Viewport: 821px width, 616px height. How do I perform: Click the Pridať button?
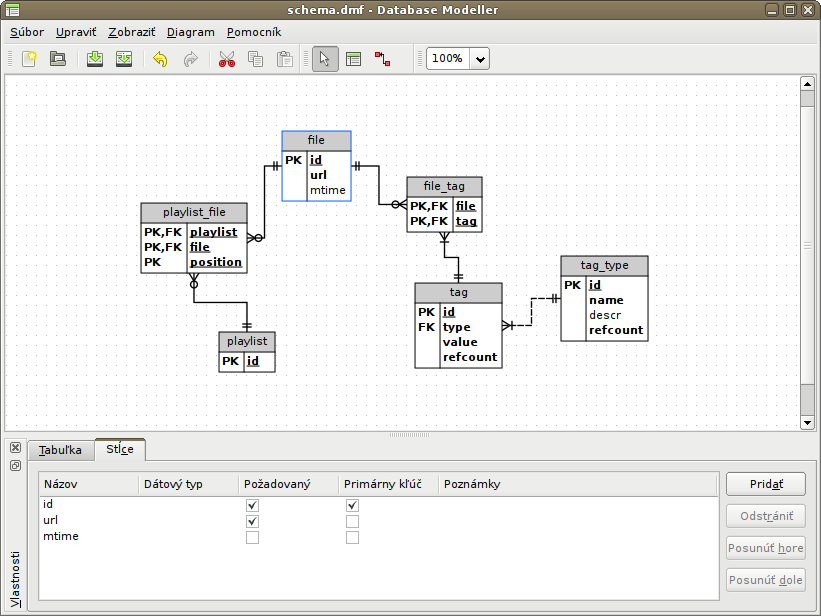[765, 484]
